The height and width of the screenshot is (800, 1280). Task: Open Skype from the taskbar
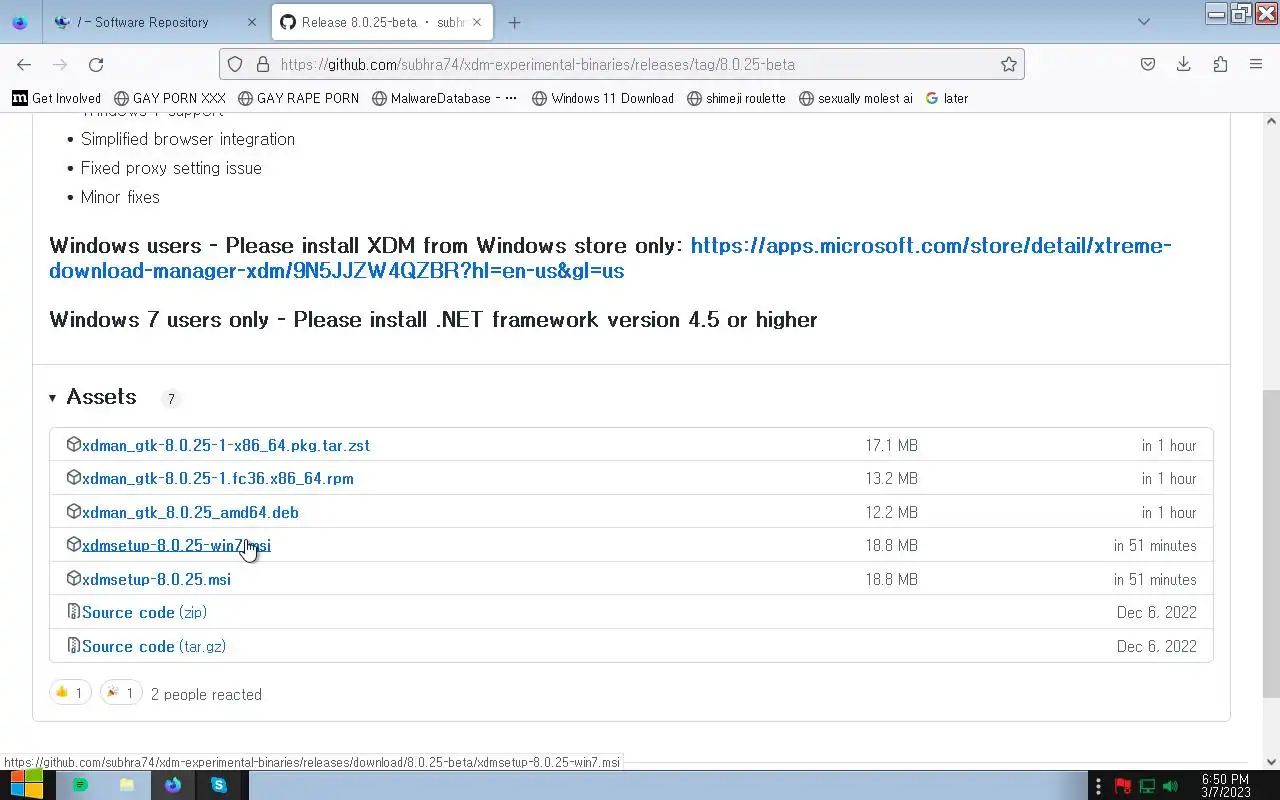[x=219, y=785]
